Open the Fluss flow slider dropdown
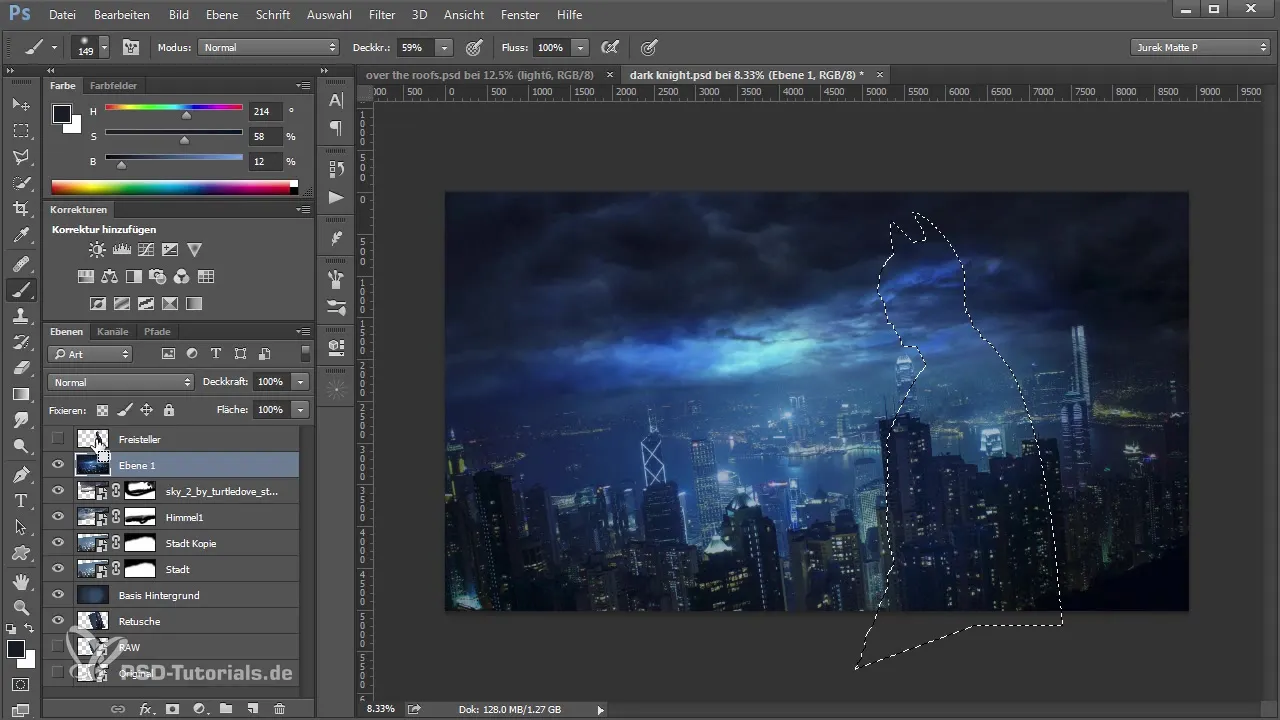 point(581,47)
